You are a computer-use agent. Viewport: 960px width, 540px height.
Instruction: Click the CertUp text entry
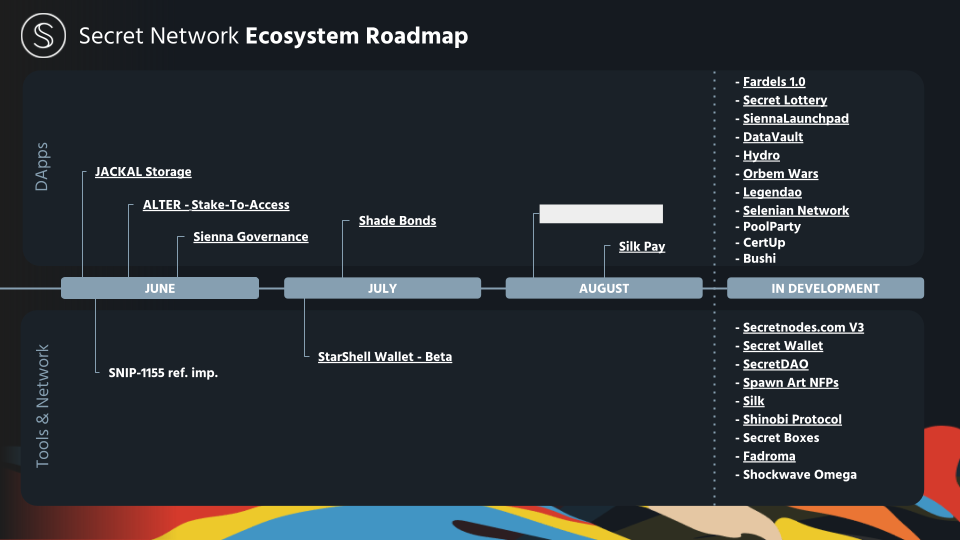coord(764,242)
